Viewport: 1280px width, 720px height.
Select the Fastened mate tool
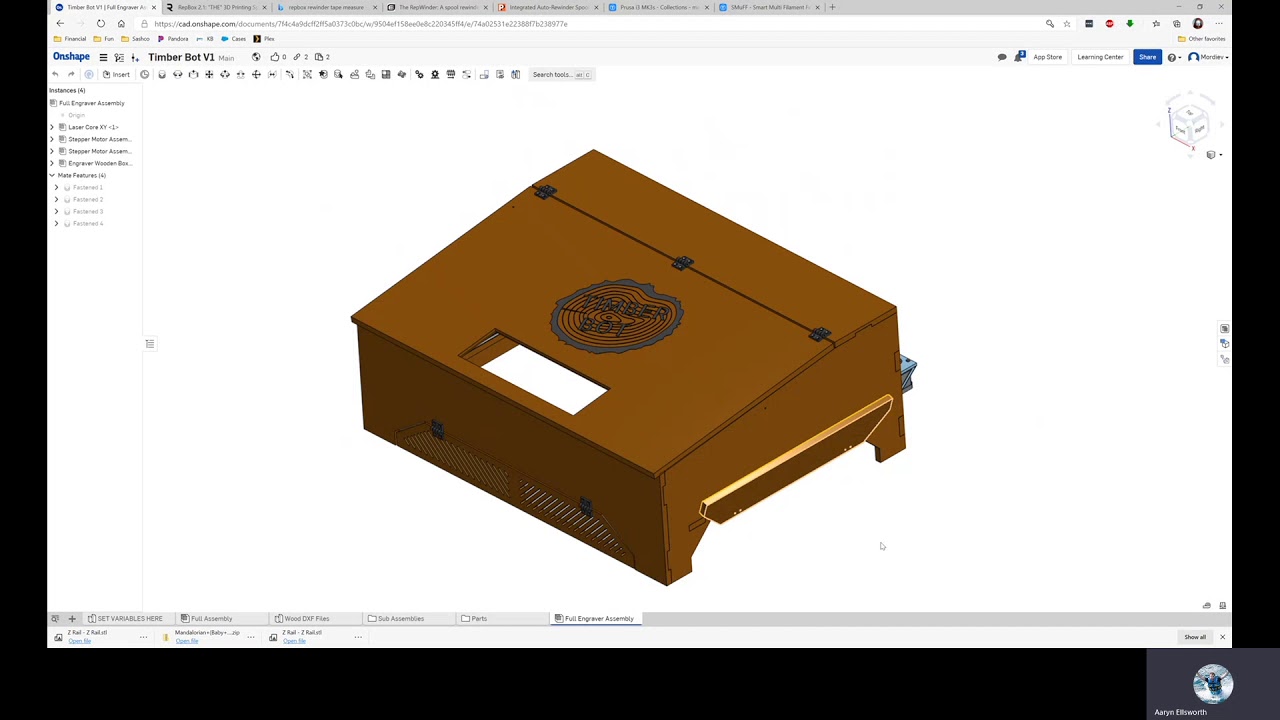coord(162,74)
